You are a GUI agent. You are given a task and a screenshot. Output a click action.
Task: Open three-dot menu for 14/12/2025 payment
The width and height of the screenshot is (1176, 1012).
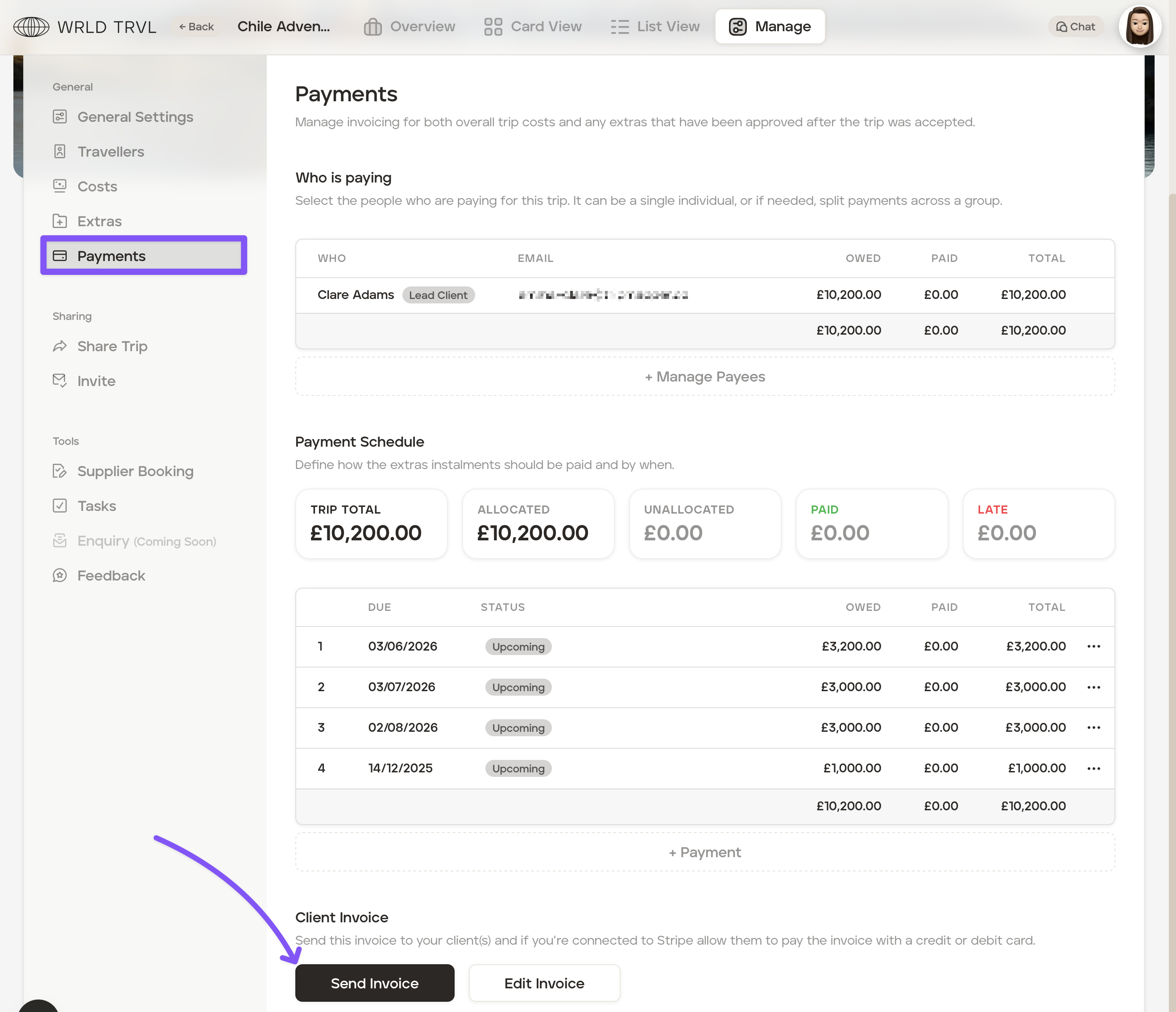(1094, 768)
